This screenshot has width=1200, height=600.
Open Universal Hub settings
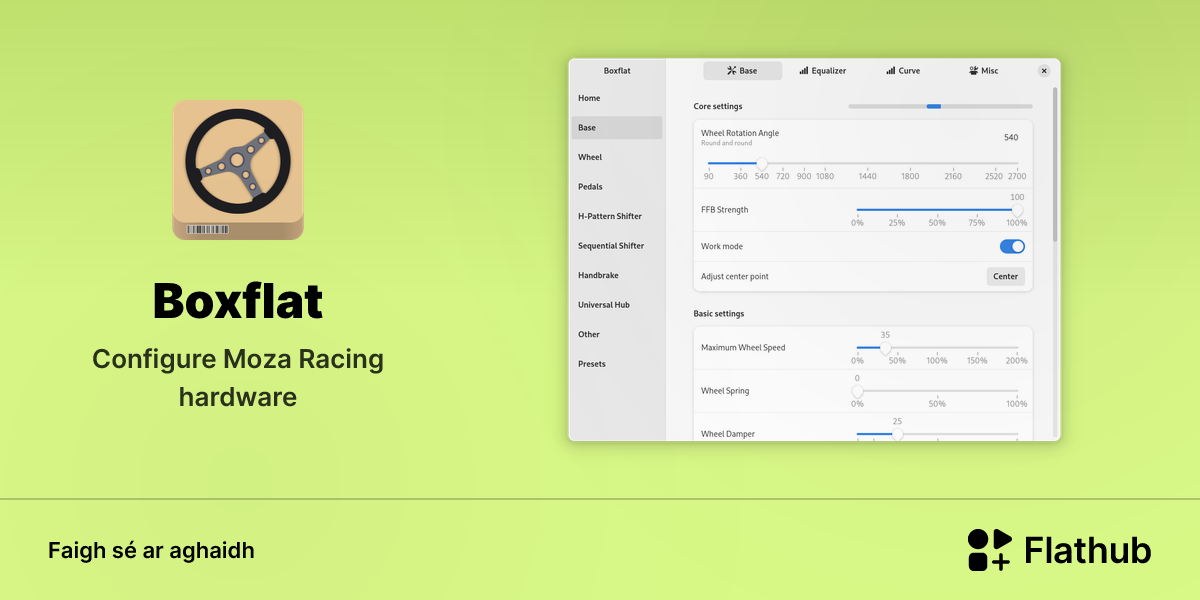click(x=617, y=305)
